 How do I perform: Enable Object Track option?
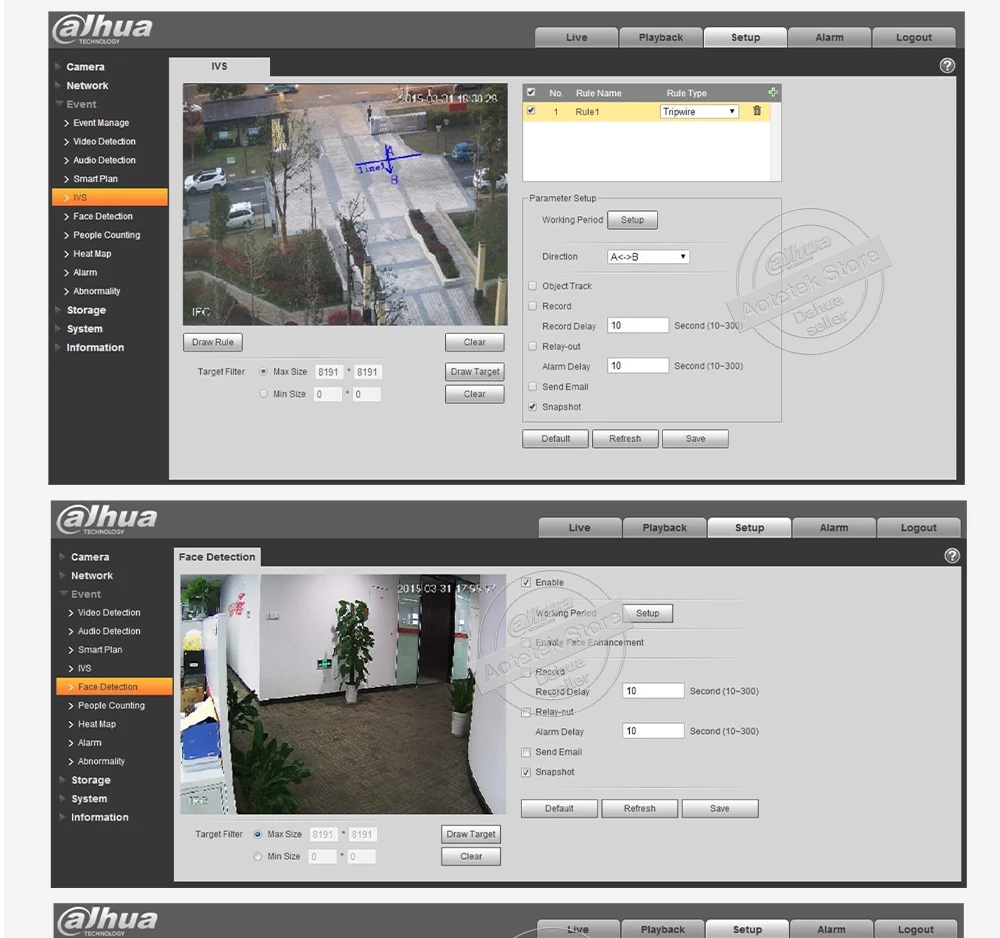tap(533, 286)
